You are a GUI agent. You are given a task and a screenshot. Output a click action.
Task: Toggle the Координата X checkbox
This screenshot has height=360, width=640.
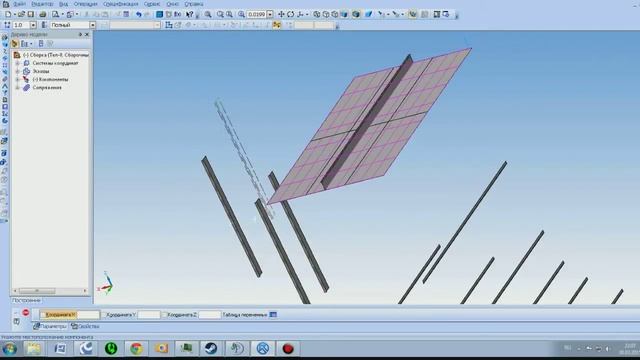[x=43, y=315]
